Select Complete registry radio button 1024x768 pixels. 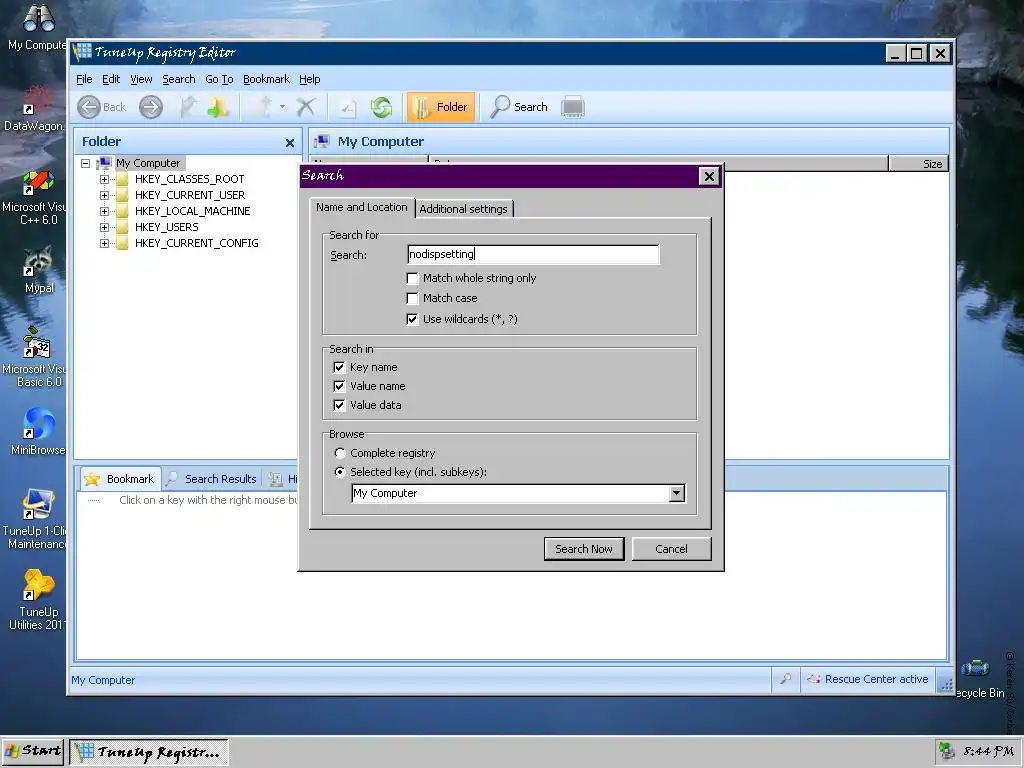[340, 453]
